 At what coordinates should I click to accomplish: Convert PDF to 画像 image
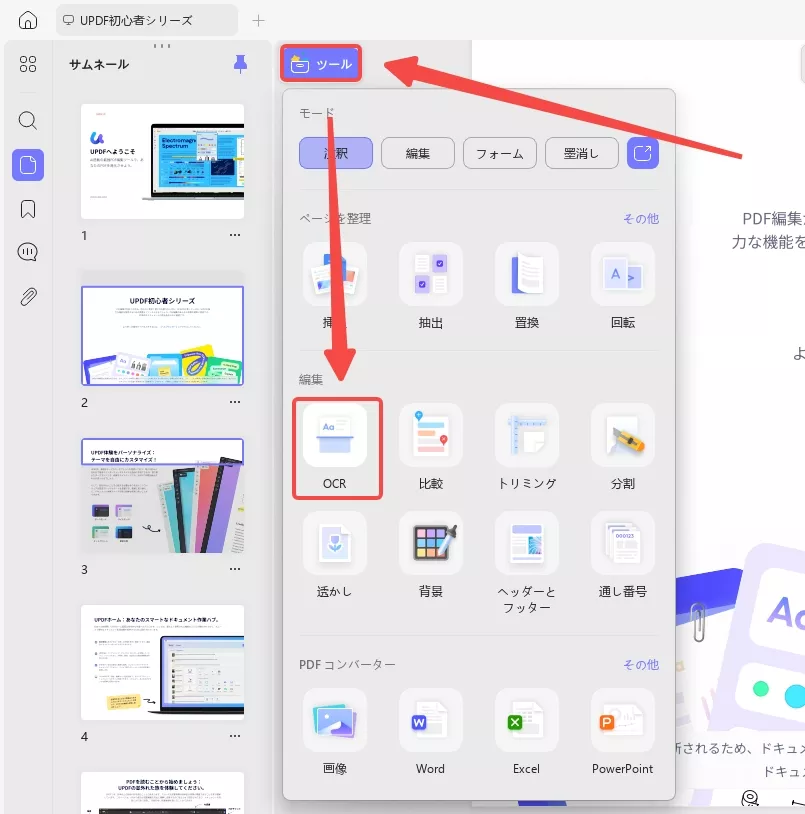coord(335,732)
